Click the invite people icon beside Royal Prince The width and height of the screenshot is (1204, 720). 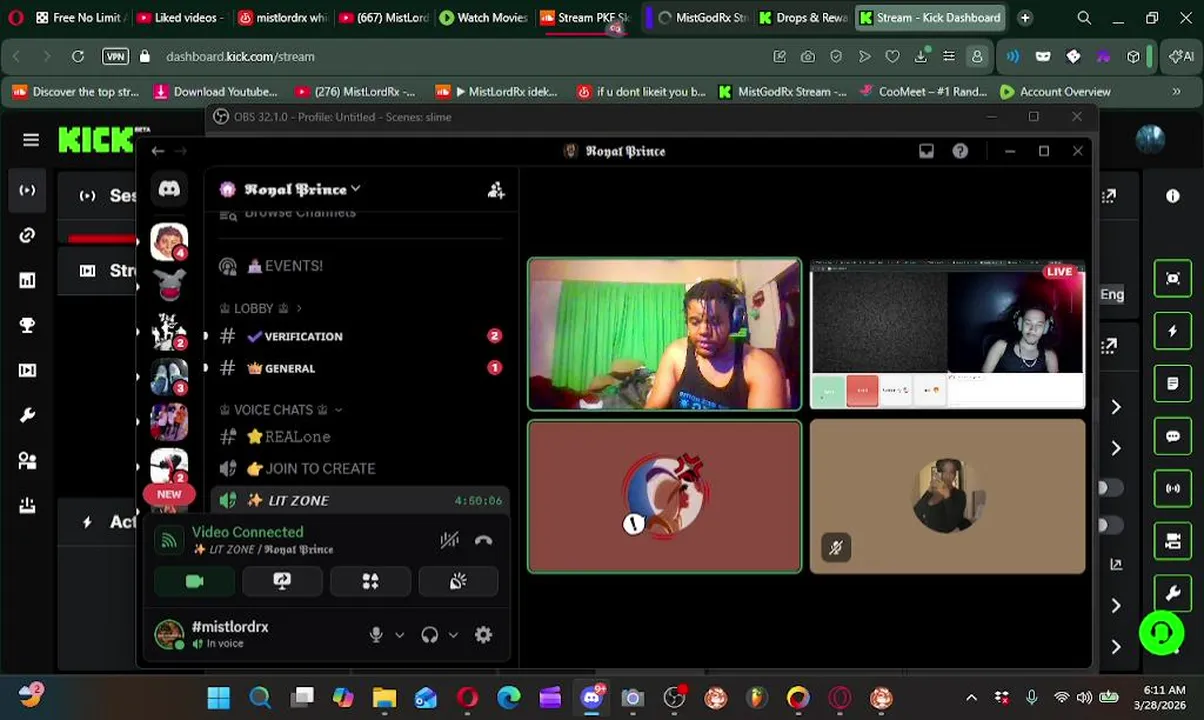(496, 190)
